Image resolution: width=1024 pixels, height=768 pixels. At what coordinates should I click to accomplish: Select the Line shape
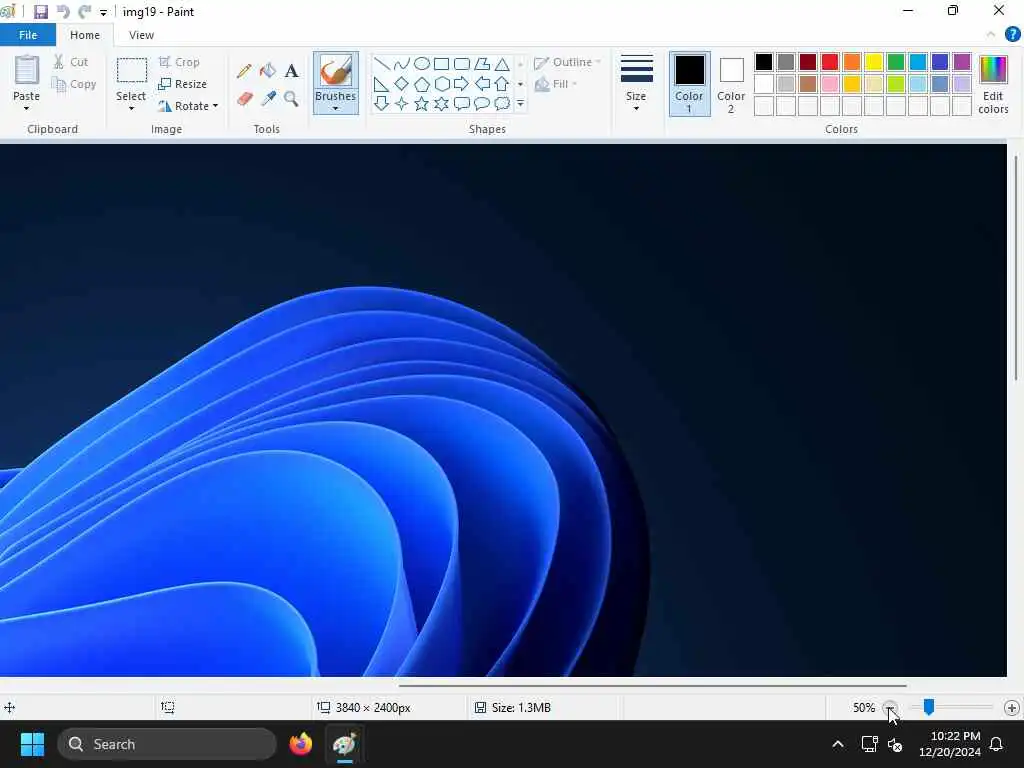pyautogui.click(x=381, y=64)
